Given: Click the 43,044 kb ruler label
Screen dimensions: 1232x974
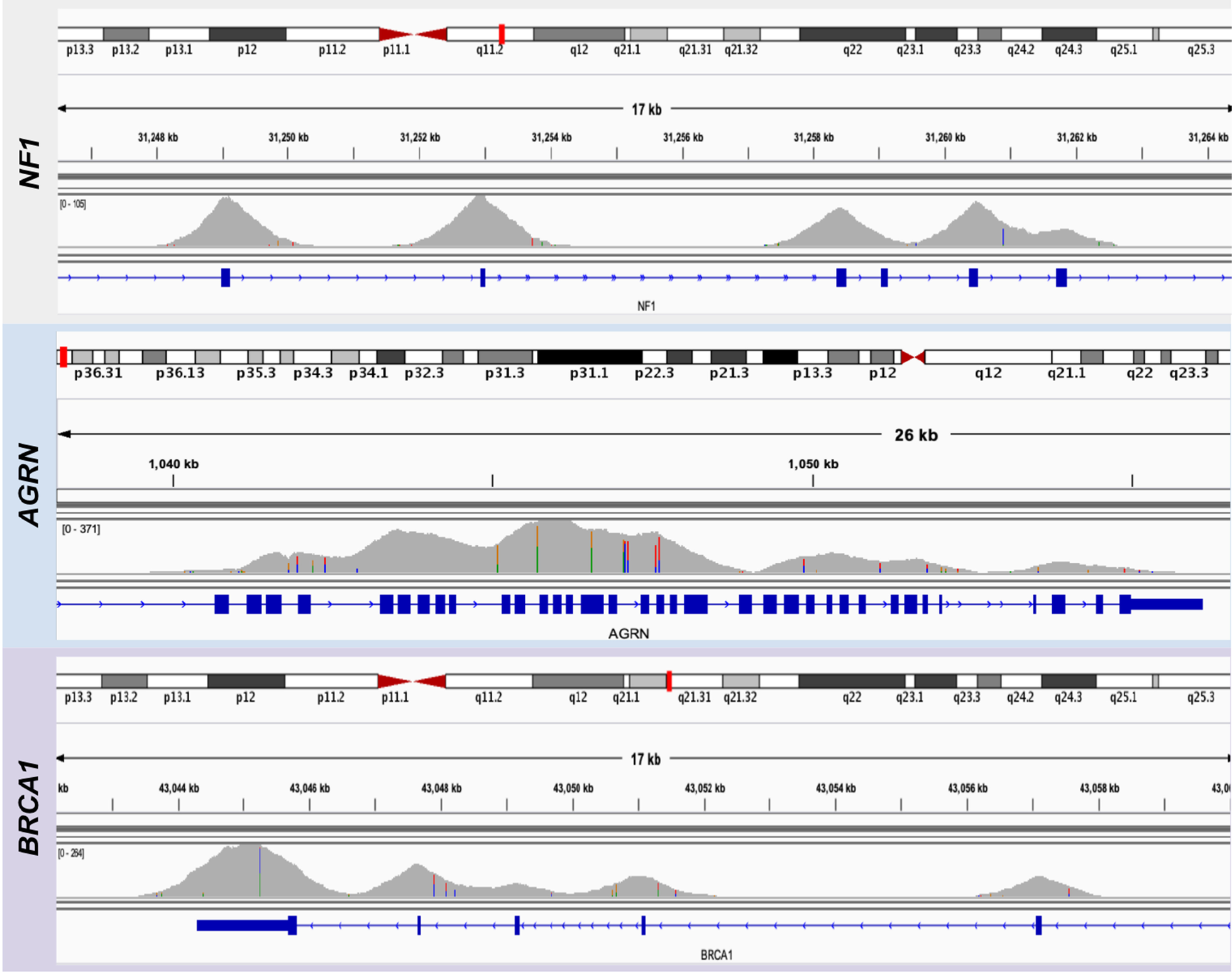Looking at the screenshot, I should (179, 788).
